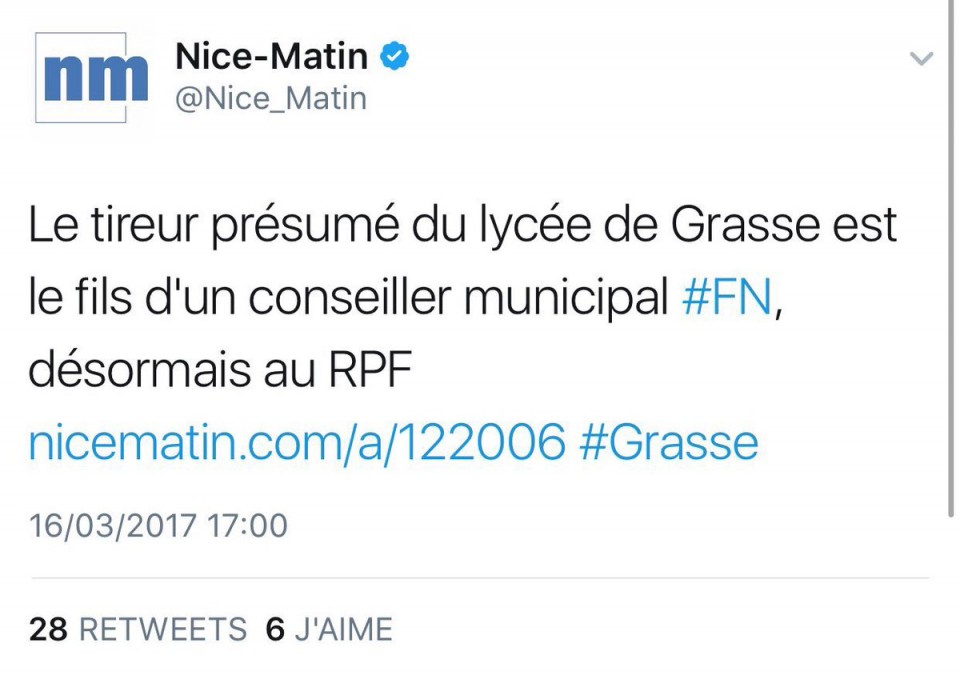Click the text "désormais au RPF"
This screenshot has height=679, width=960.
[220, 371]
